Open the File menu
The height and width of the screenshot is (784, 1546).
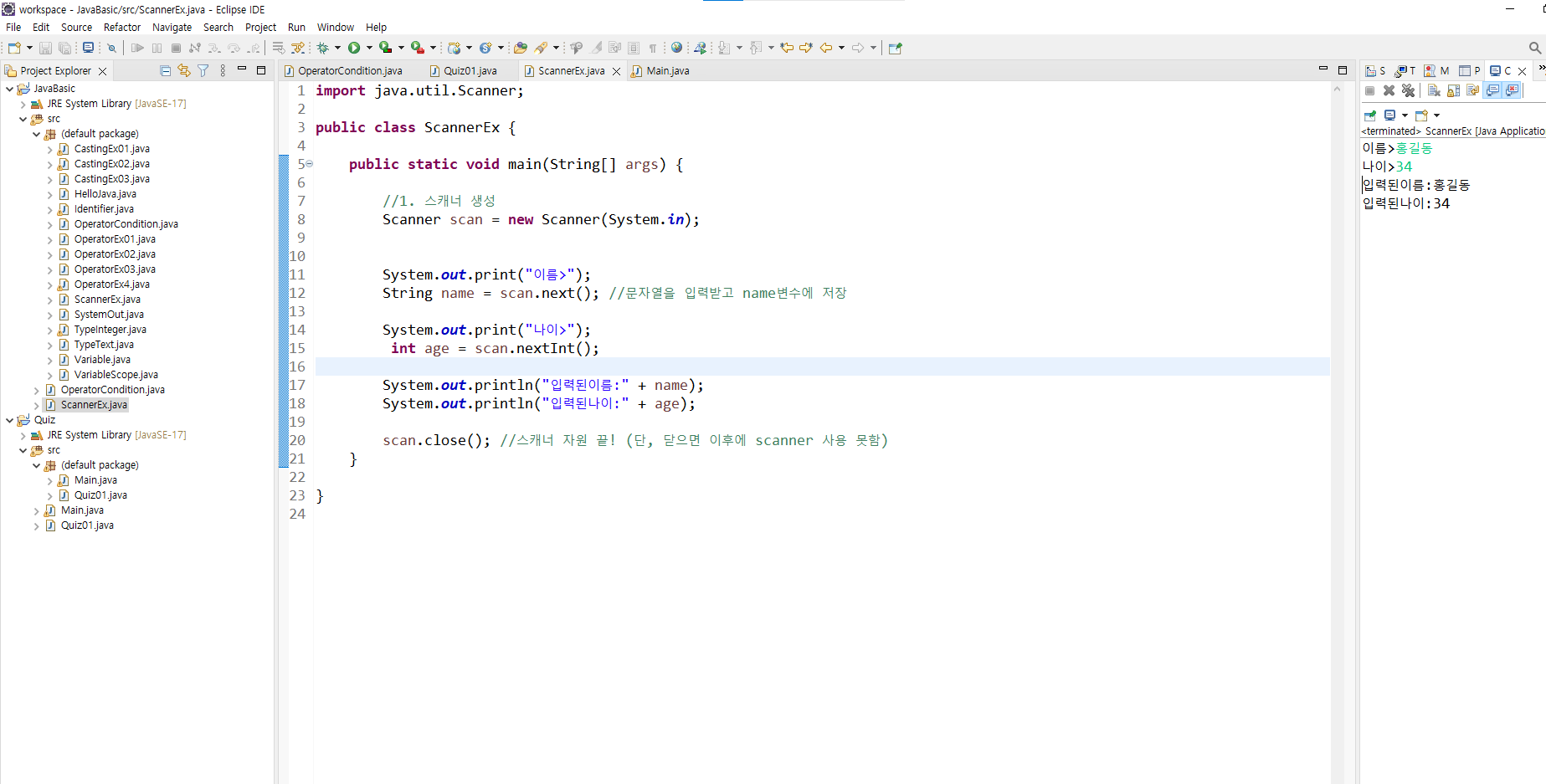pos(13,27)
